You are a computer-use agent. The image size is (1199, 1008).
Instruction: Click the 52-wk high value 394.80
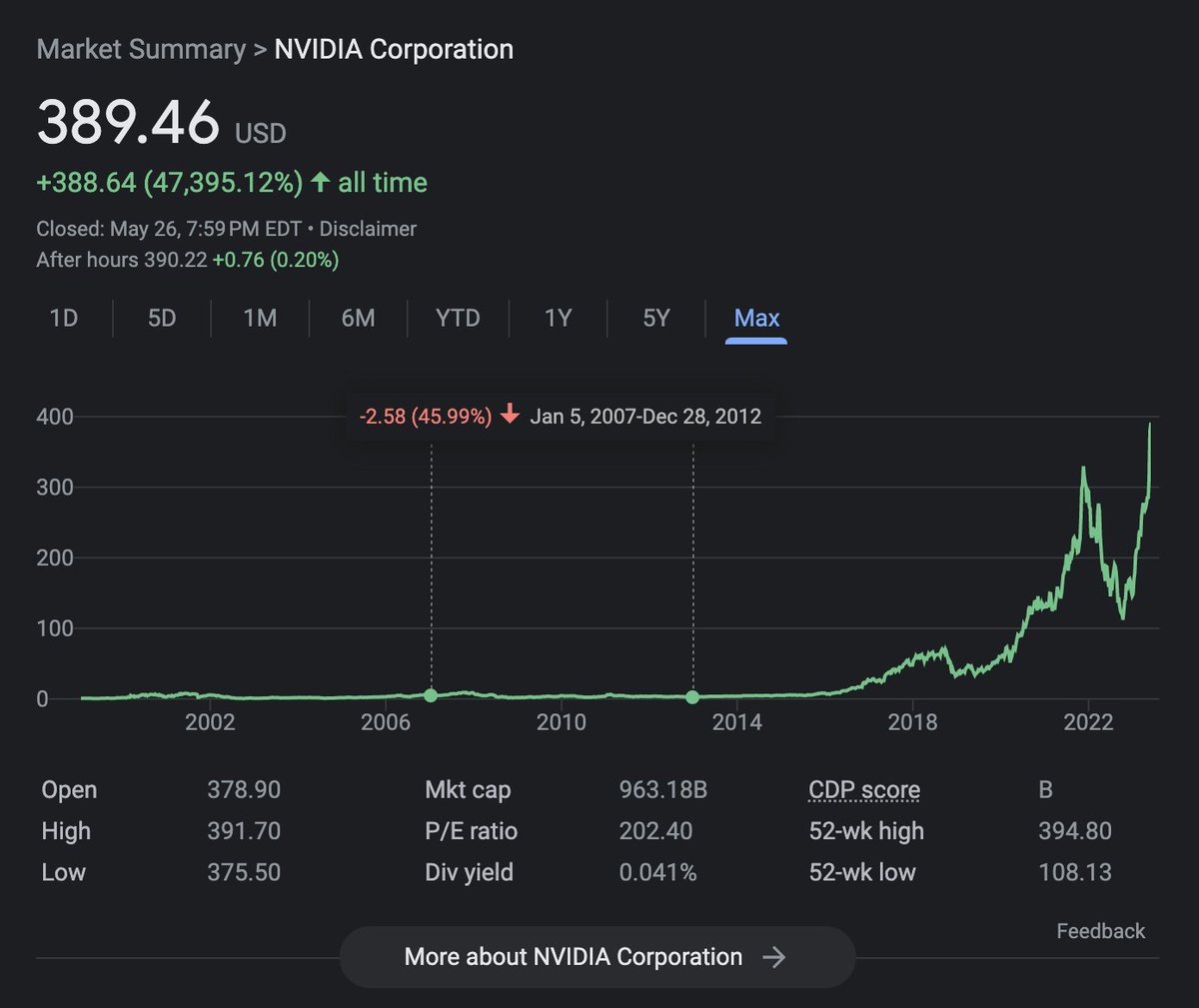pos(1075,831)
